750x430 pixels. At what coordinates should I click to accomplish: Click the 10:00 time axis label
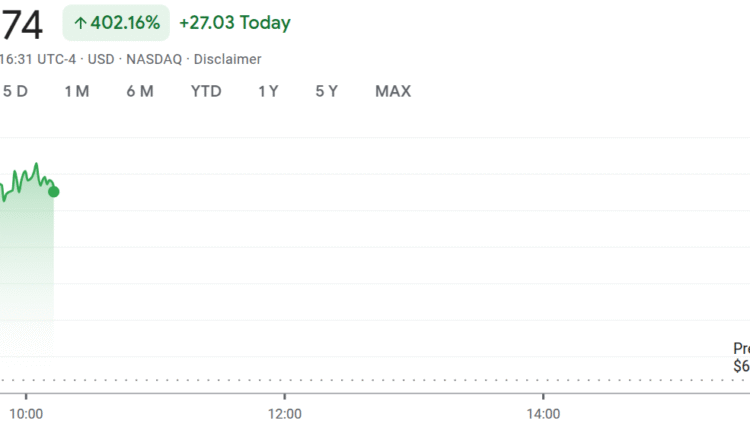click(25, 413)
